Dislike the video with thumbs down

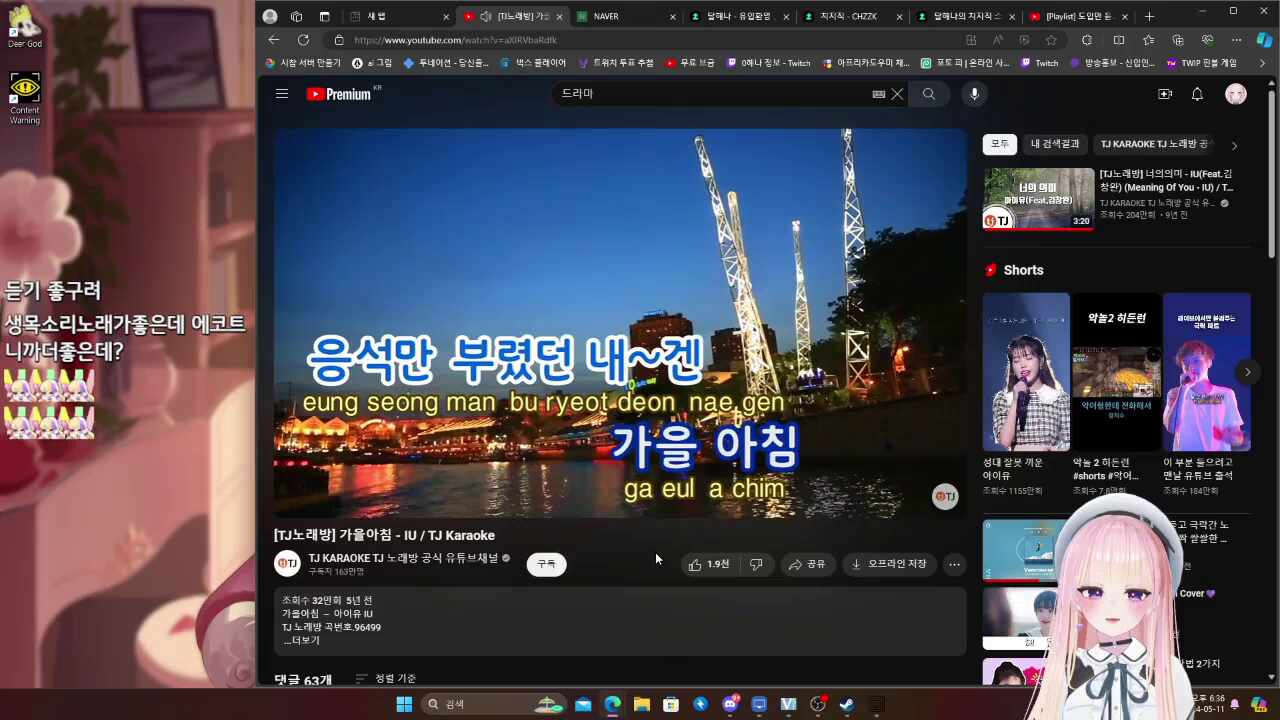coord(756,564)
